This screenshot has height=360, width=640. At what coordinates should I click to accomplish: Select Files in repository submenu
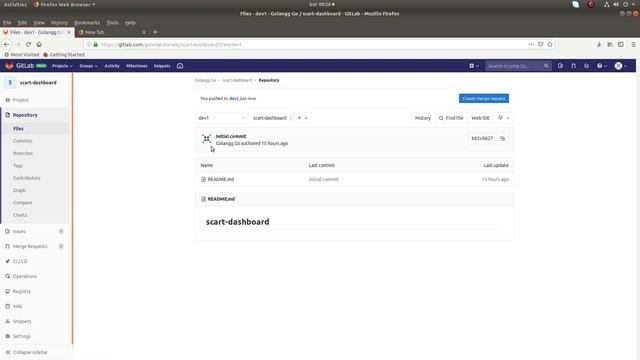[18, 129]
